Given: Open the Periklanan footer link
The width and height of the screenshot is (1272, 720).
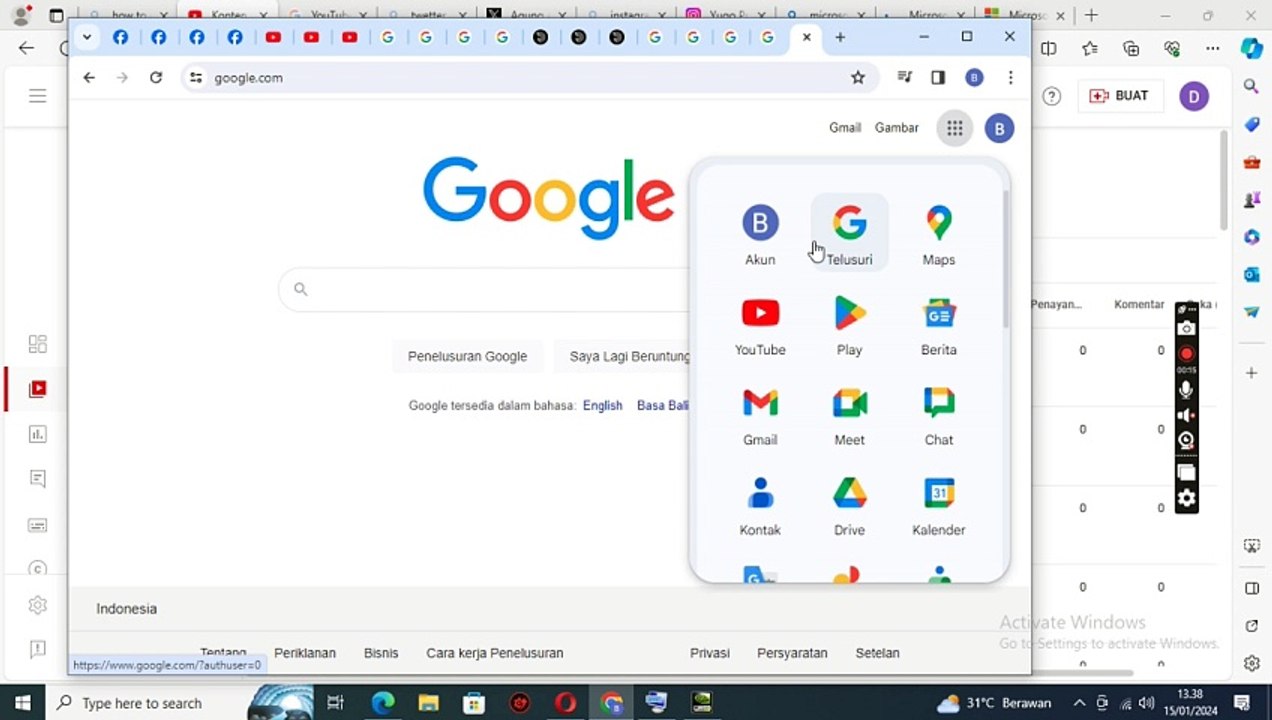Looking at the screenshot, I should coord(305,653).
